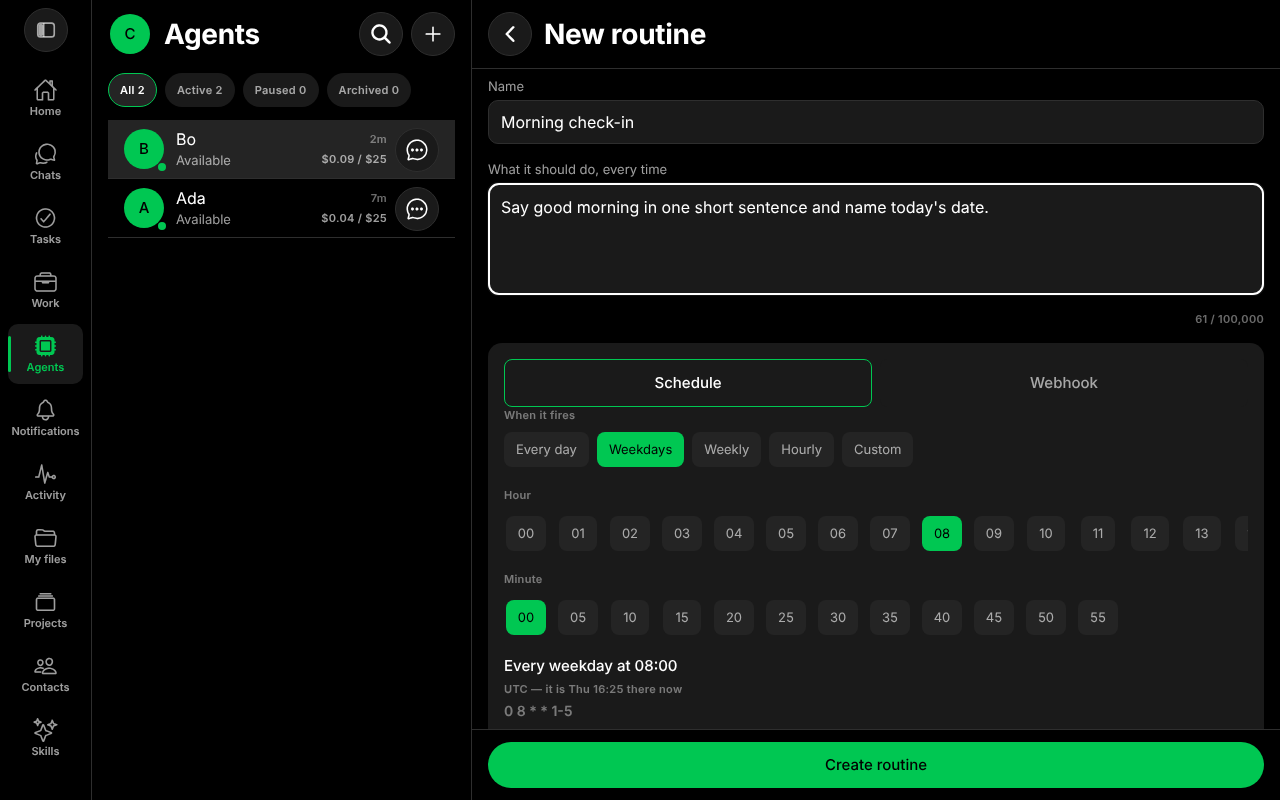Select the Weekdays frequency option
Viewport: 1280px width, 800px height.
click(640, 450)
